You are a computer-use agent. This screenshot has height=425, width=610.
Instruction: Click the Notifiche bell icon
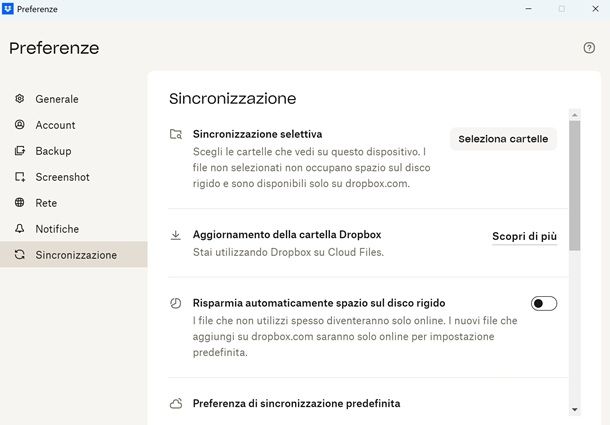coord(20,229)
